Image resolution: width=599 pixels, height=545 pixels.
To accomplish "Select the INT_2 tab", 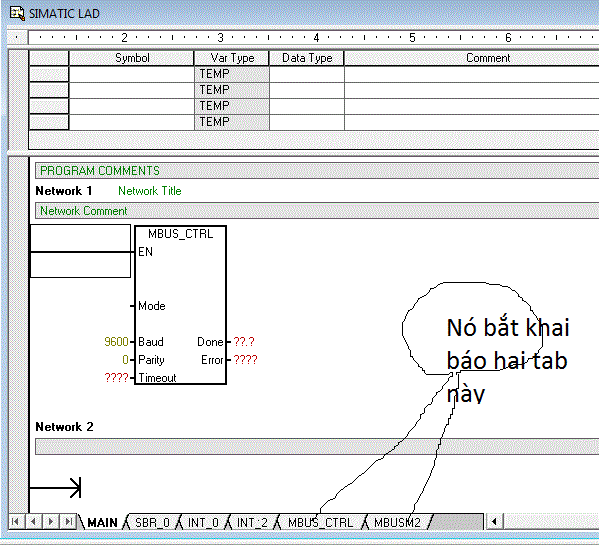I will click(252, 522).
